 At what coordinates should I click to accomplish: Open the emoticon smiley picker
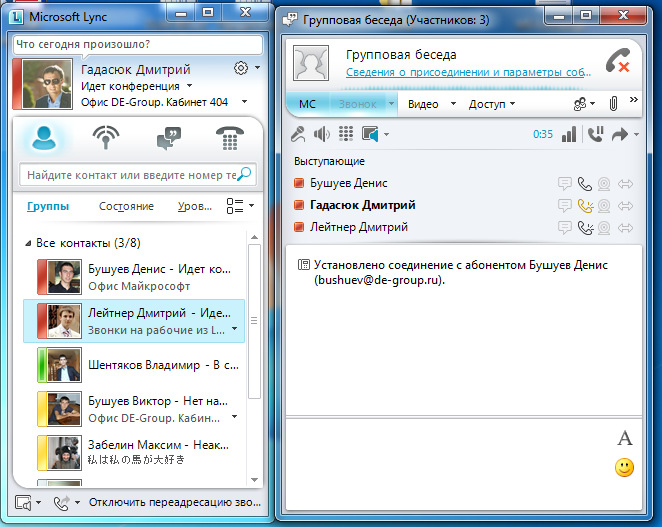[624, 467]
